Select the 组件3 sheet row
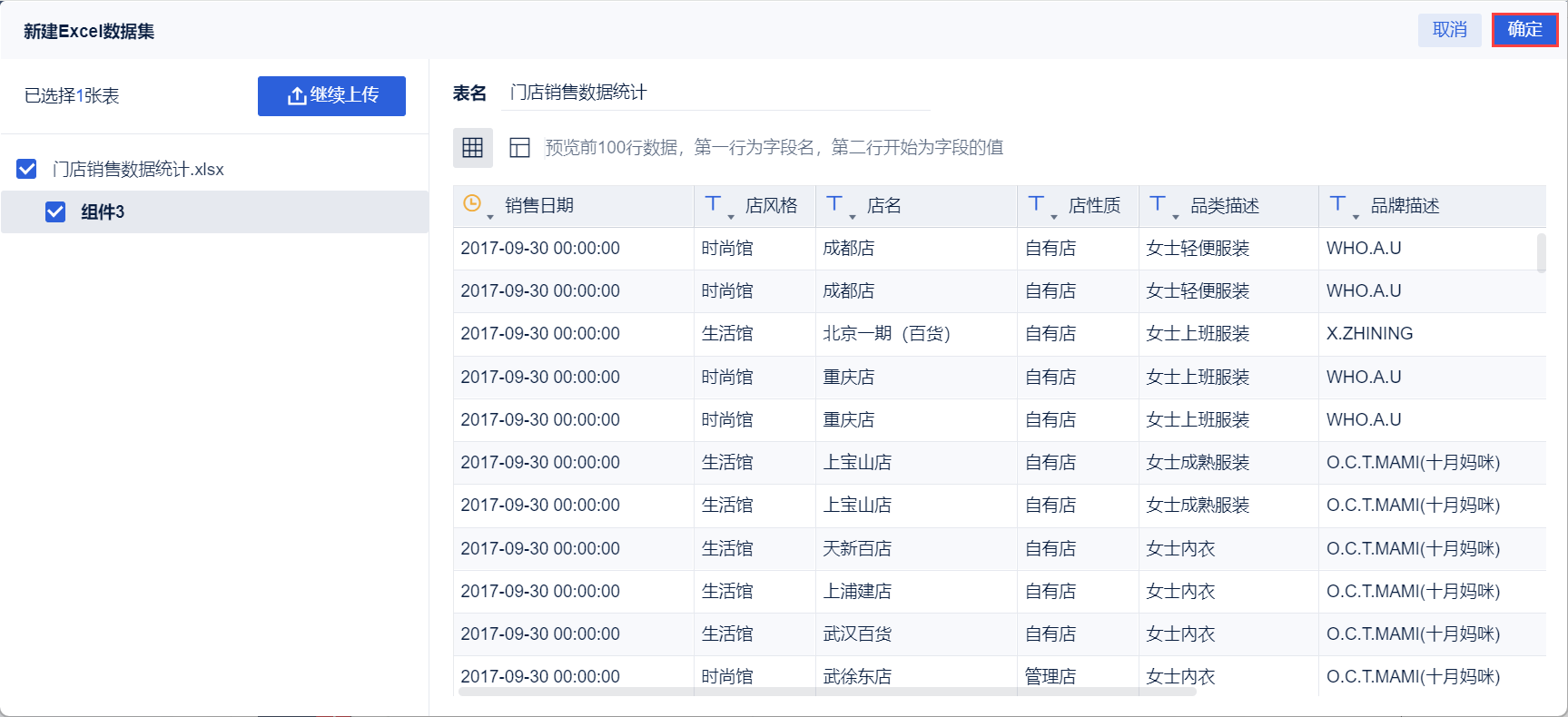The width and height of the screenshot is (1568, 717). tap(214, 211)
